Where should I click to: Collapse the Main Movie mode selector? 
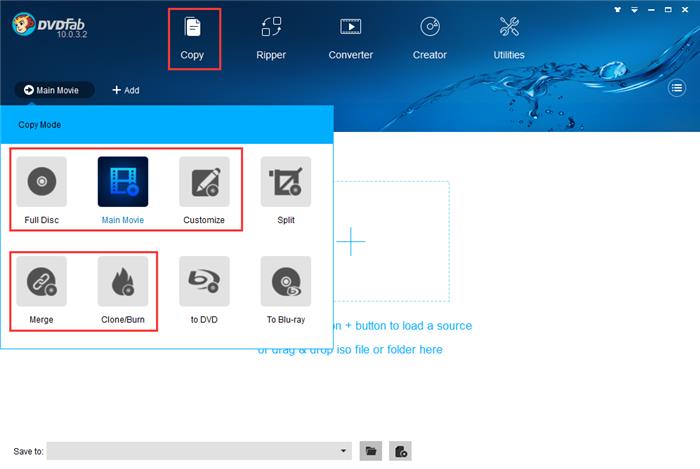click(x=54, y=90)
